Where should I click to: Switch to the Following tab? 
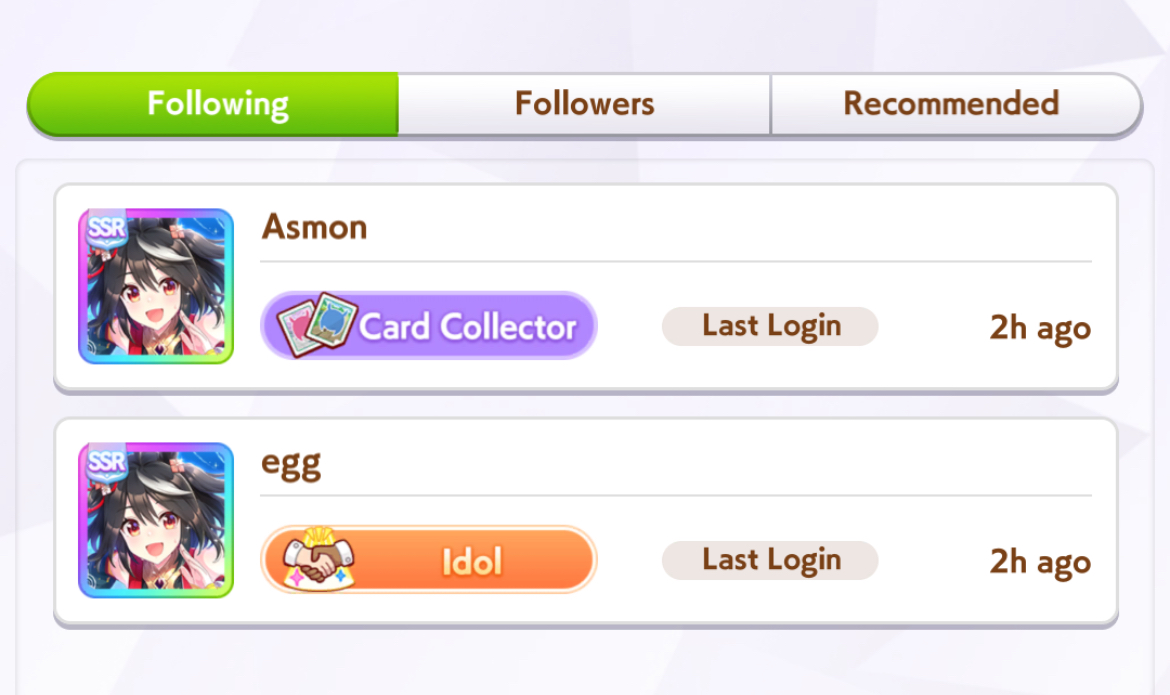[213, 104]
